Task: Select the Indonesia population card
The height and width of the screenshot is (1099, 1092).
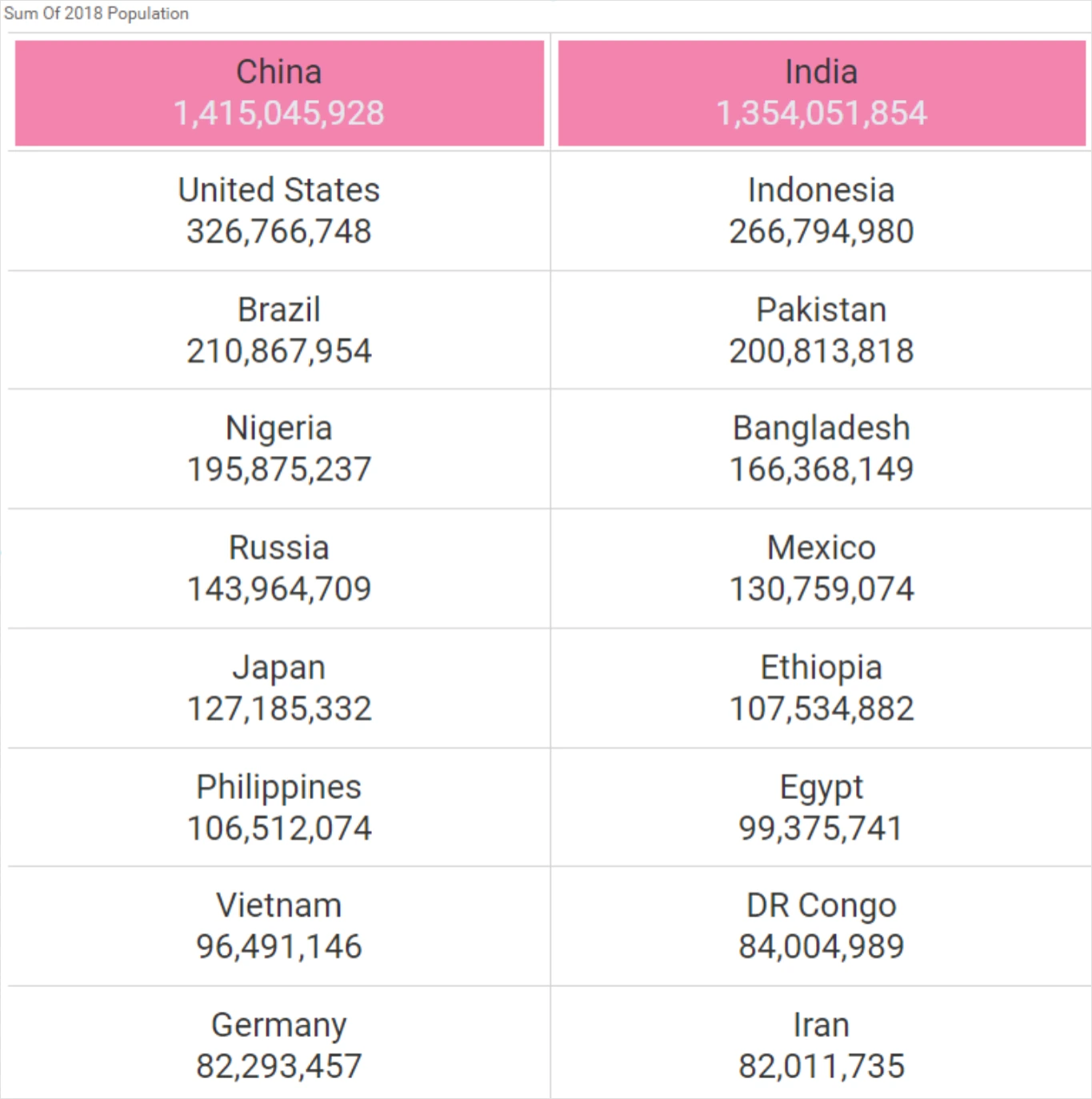Action: coord(821,210)
